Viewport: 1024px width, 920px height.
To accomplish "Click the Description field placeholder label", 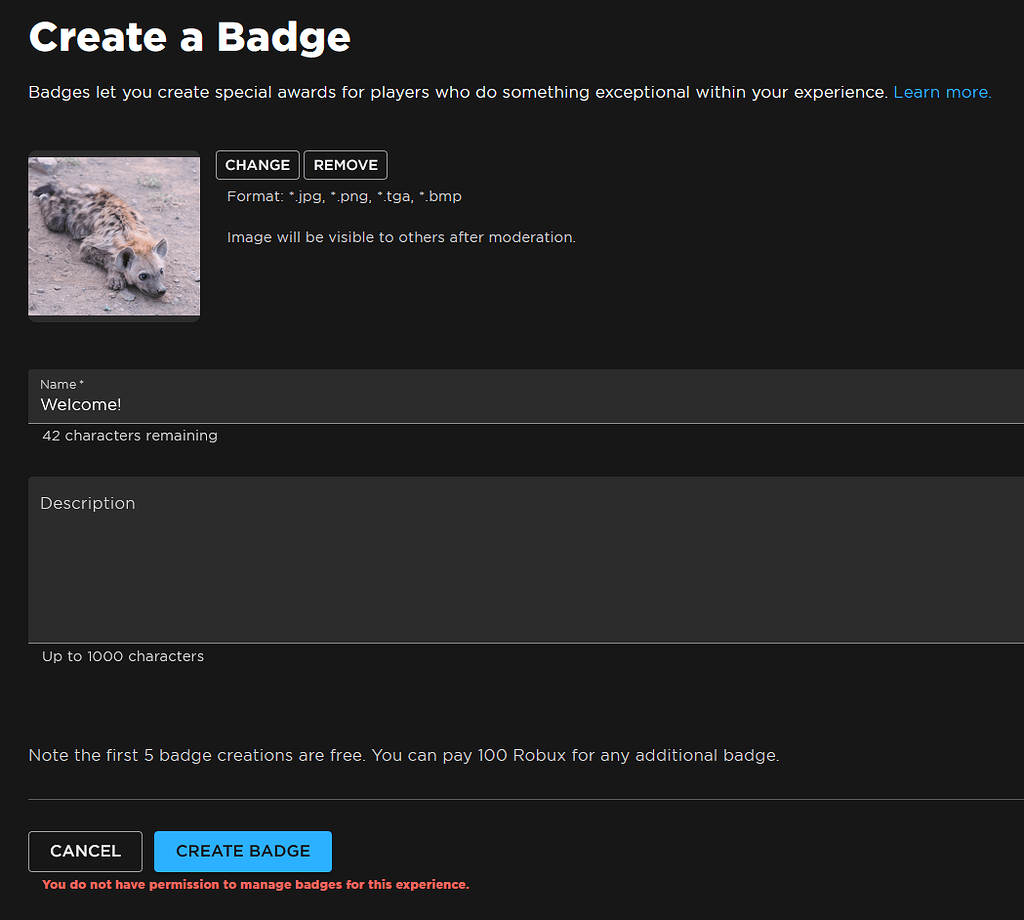I will tap(87, 503).
